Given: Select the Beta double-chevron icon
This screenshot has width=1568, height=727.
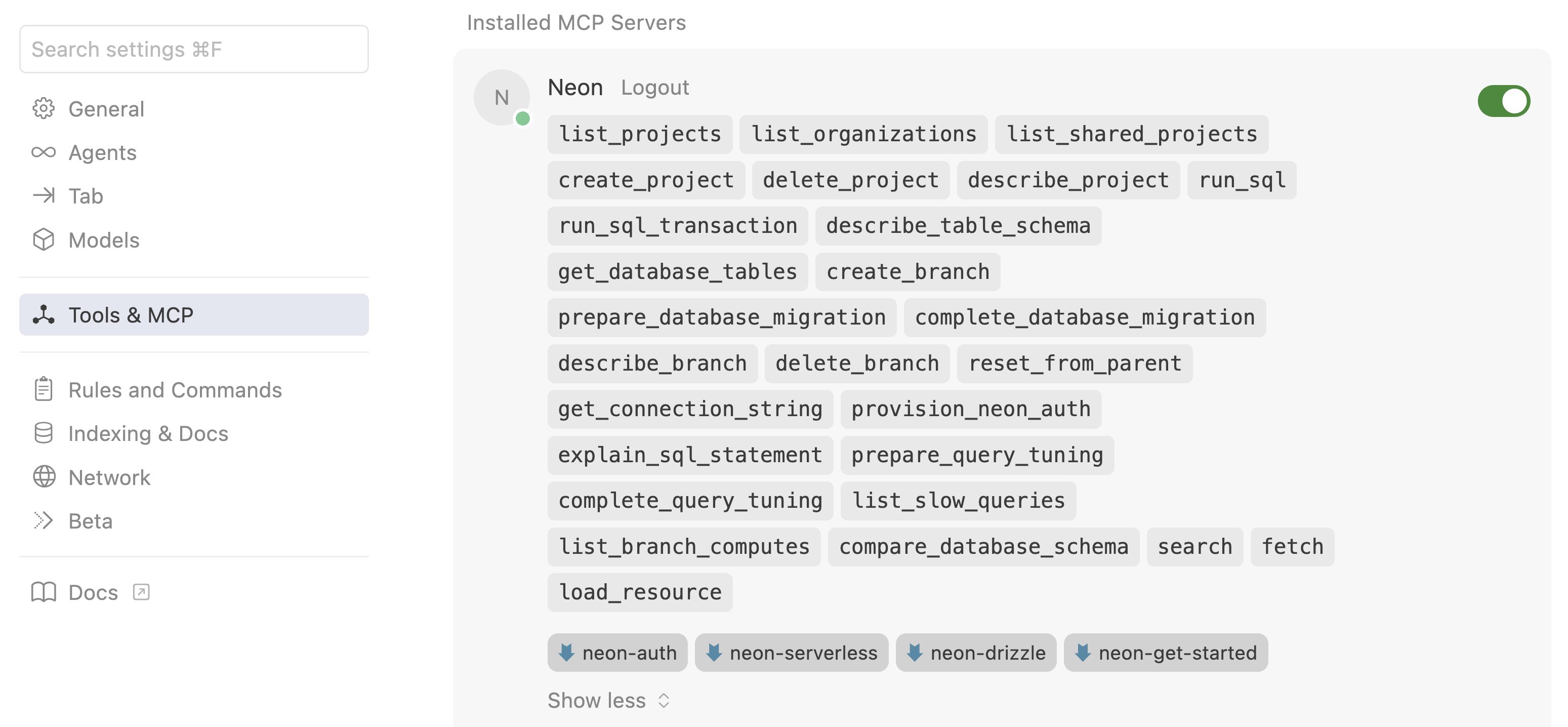Looking at the screenshot, I should coord(43,520).
